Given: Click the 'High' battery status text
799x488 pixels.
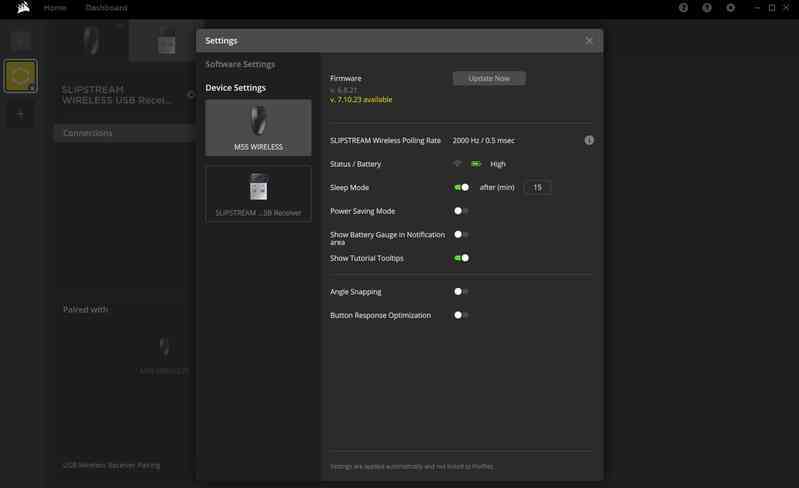Looking at the screenshot, I should click(x=497, y=164).
